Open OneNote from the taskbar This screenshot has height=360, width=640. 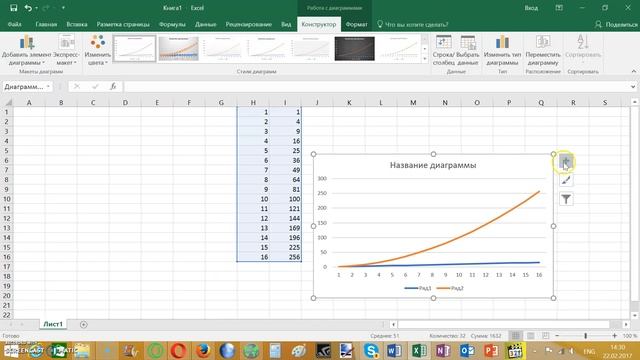[x=443, y=351]
